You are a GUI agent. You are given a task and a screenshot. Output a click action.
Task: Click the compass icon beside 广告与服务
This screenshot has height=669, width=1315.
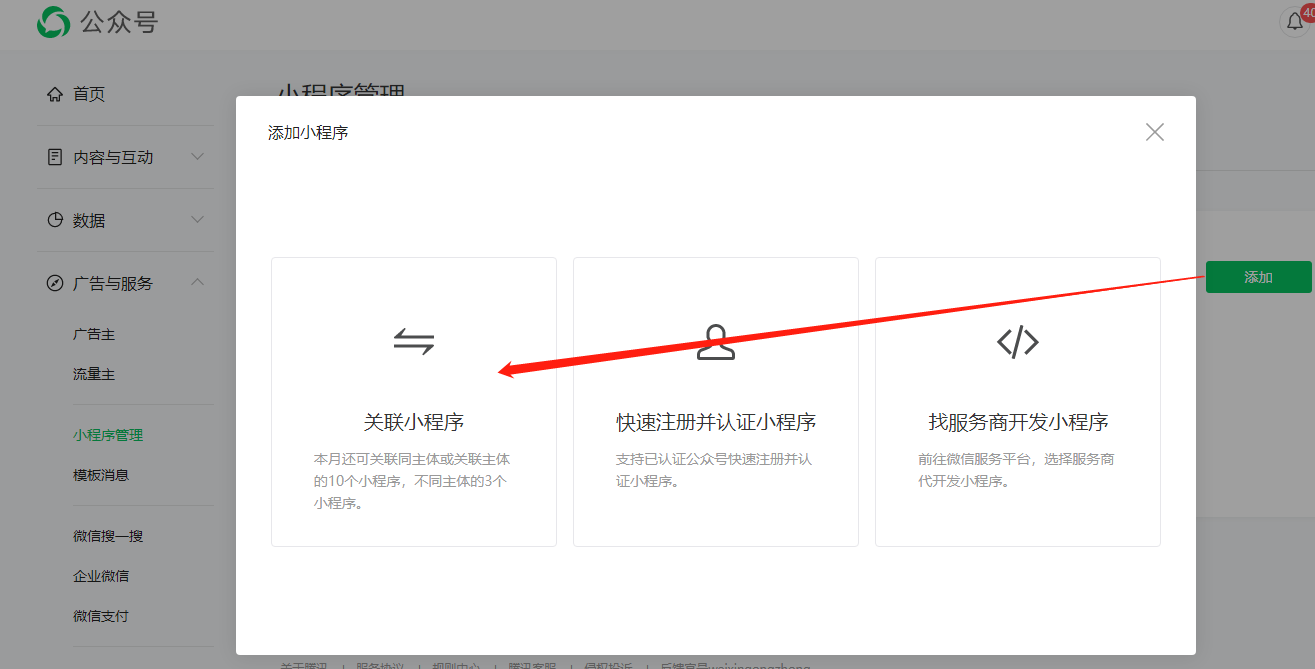pos(55,283)
